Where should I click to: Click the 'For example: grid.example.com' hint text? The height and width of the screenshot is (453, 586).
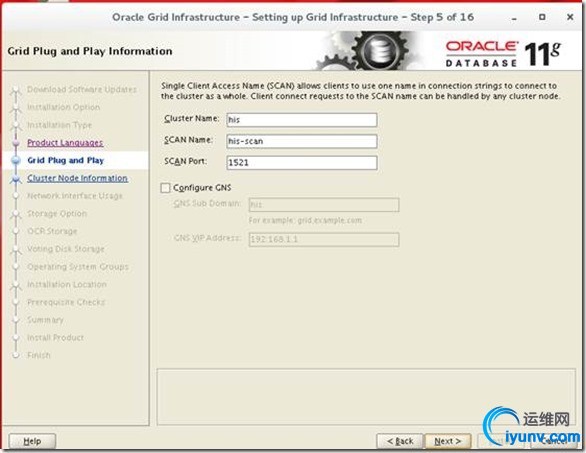point(305,221)
